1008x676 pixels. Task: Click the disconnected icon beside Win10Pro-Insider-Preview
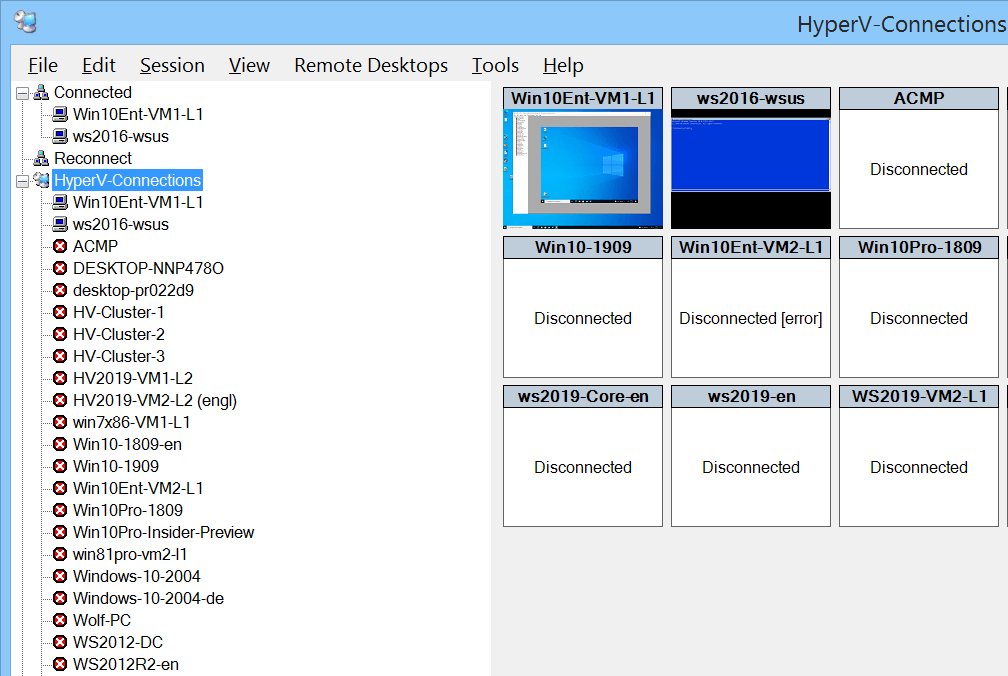[x=60, y=532]
